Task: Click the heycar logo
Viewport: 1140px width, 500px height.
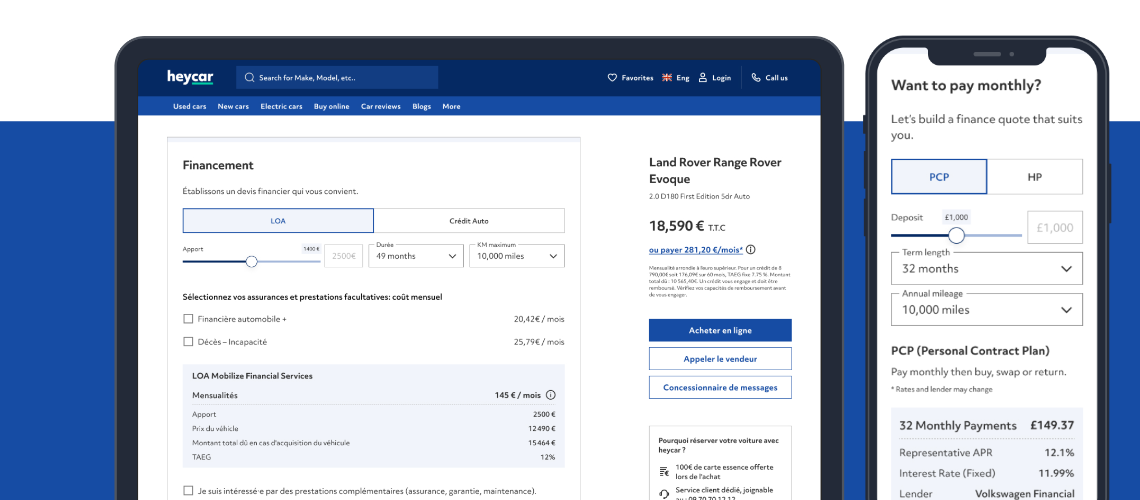Action: coord(190,77)
